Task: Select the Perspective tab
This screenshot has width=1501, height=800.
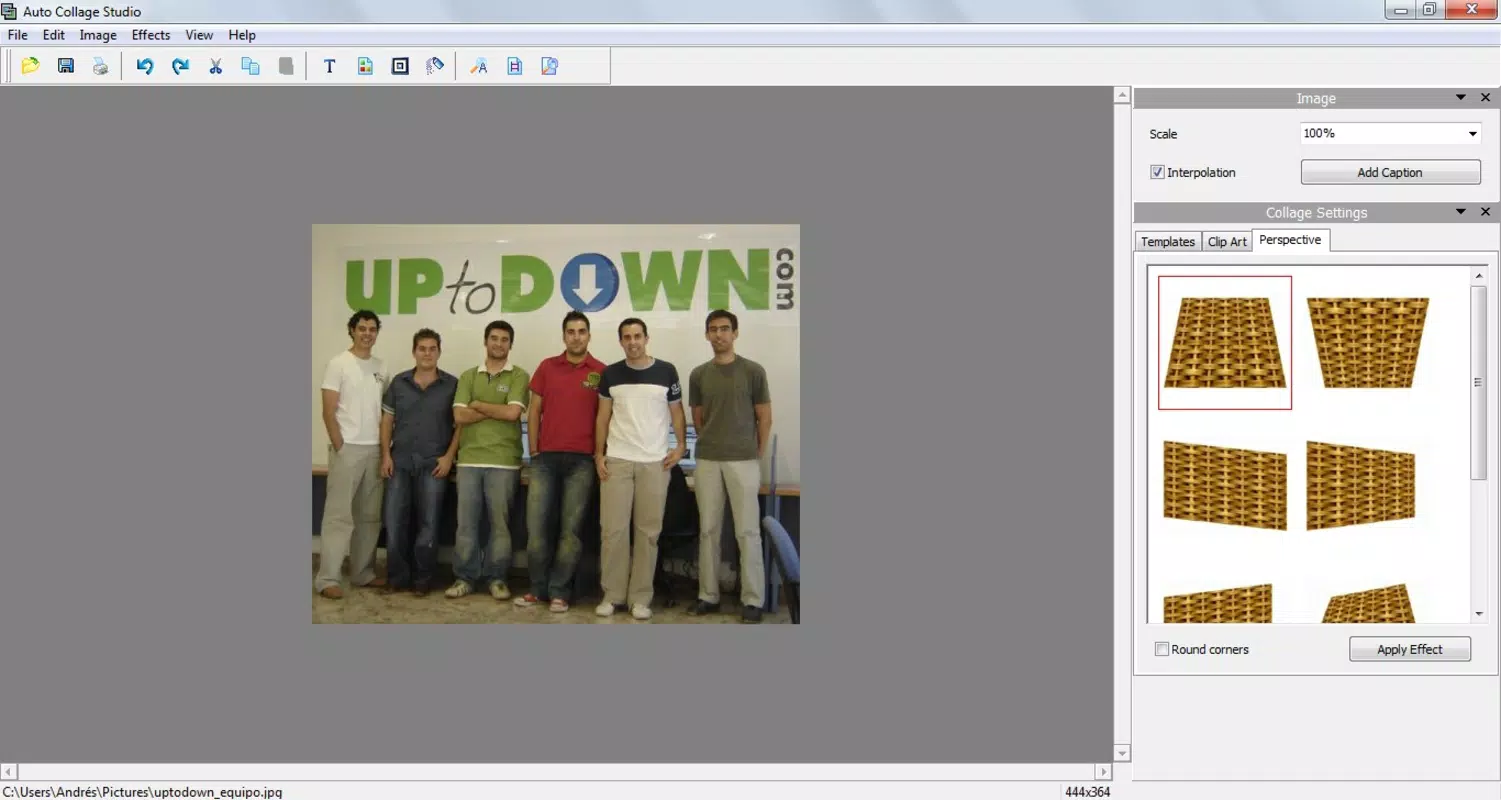Action: pyautogui.click(x=1290, y=240)
